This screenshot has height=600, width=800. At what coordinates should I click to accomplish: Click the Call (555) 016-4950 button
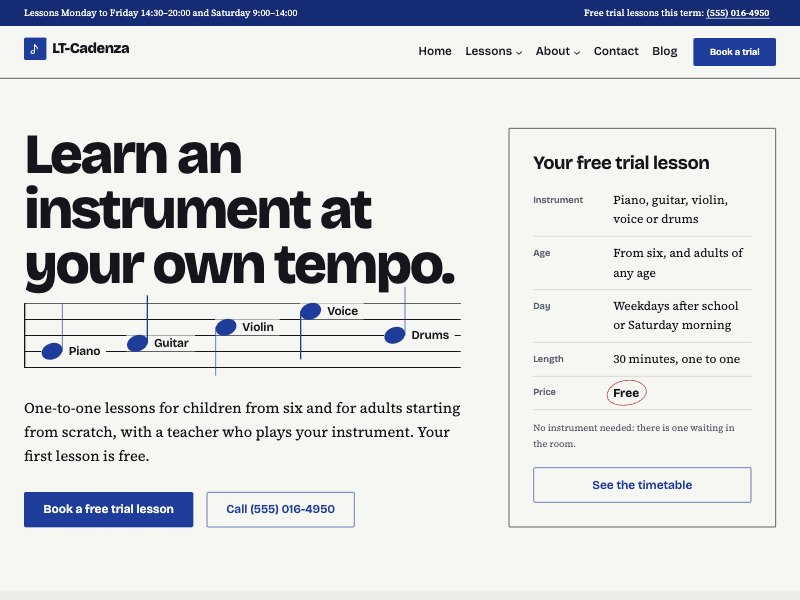281,509
